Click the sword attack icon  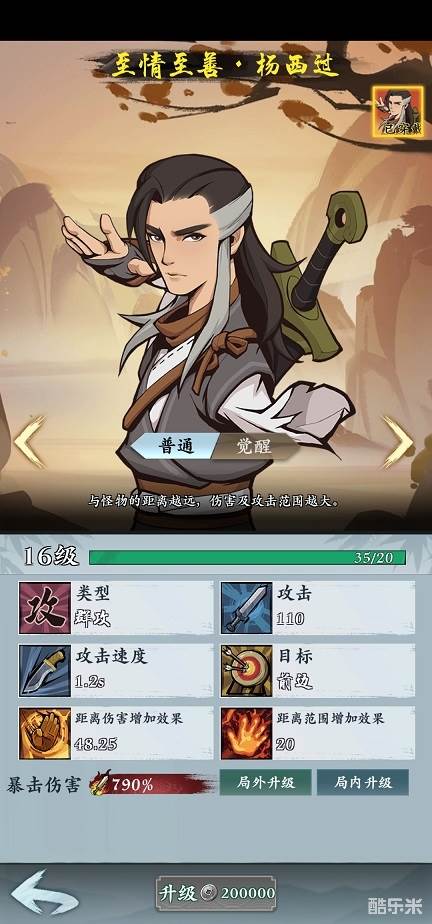[x=246, y=608]
